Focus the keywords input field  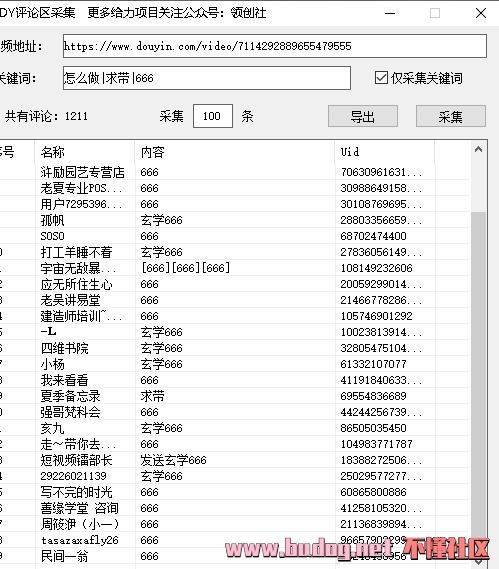click(x=207, y=78)
